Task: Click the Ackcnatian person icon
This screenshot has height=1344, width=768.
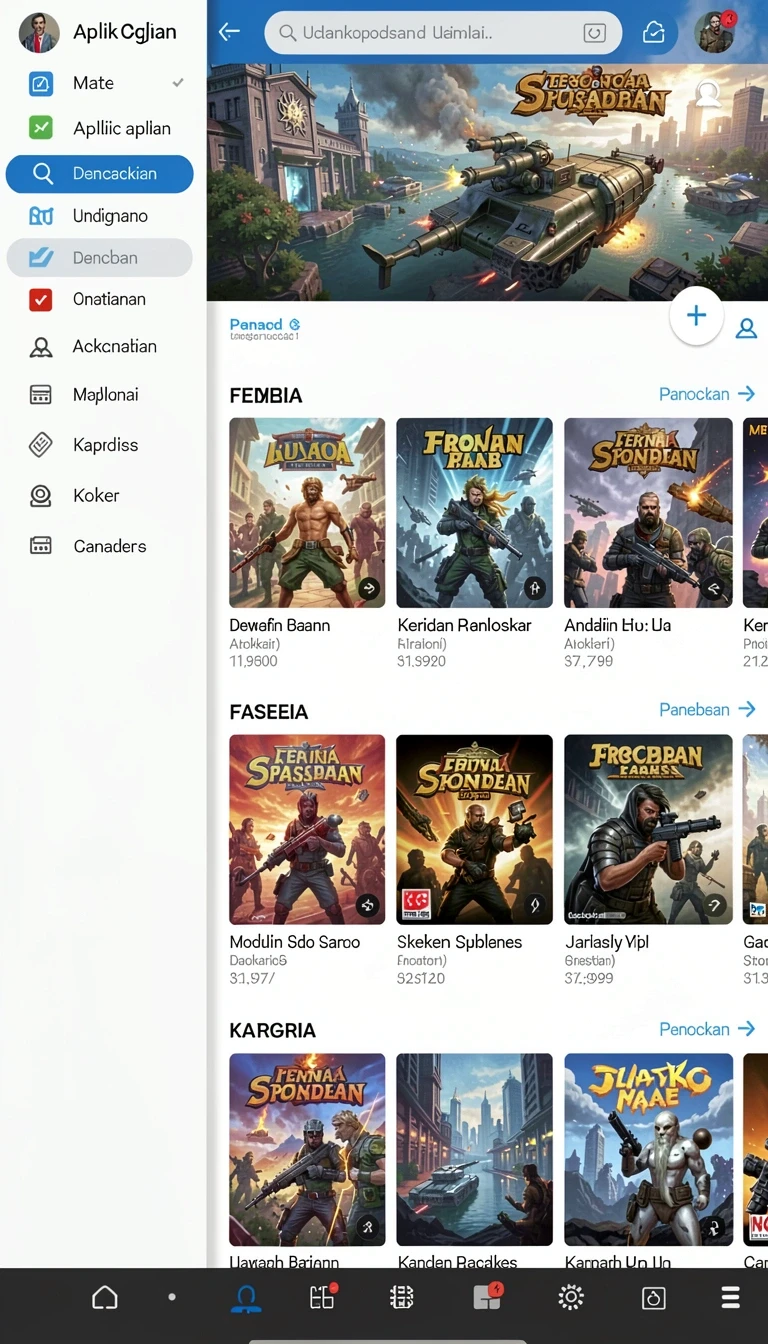Action: click(41, 347)
